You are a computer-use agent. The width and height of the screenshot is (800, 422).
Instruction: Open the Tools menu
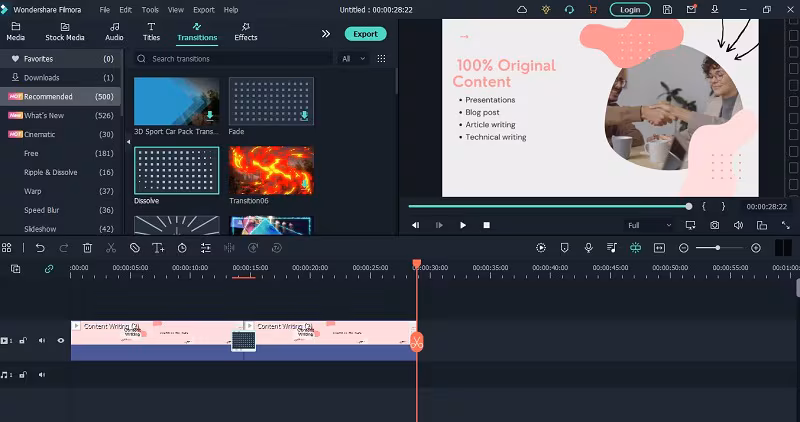(150, 10)
